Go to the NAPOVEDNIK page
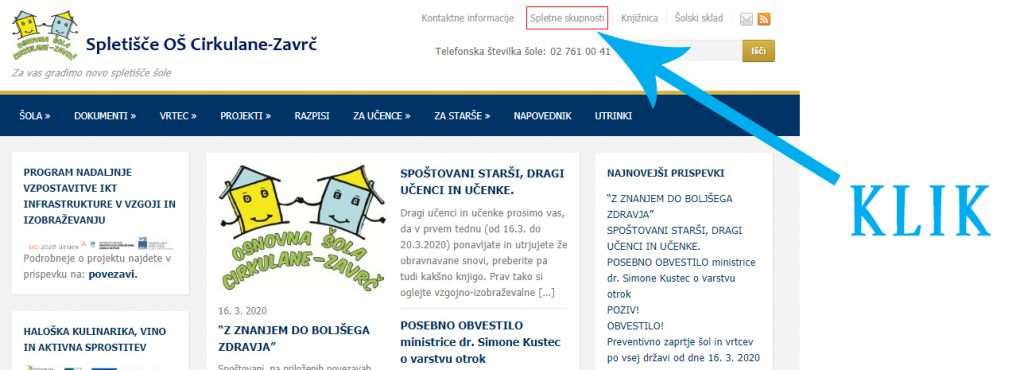The width and height of the screenshot is (1024, 370). tap(543, 116)
